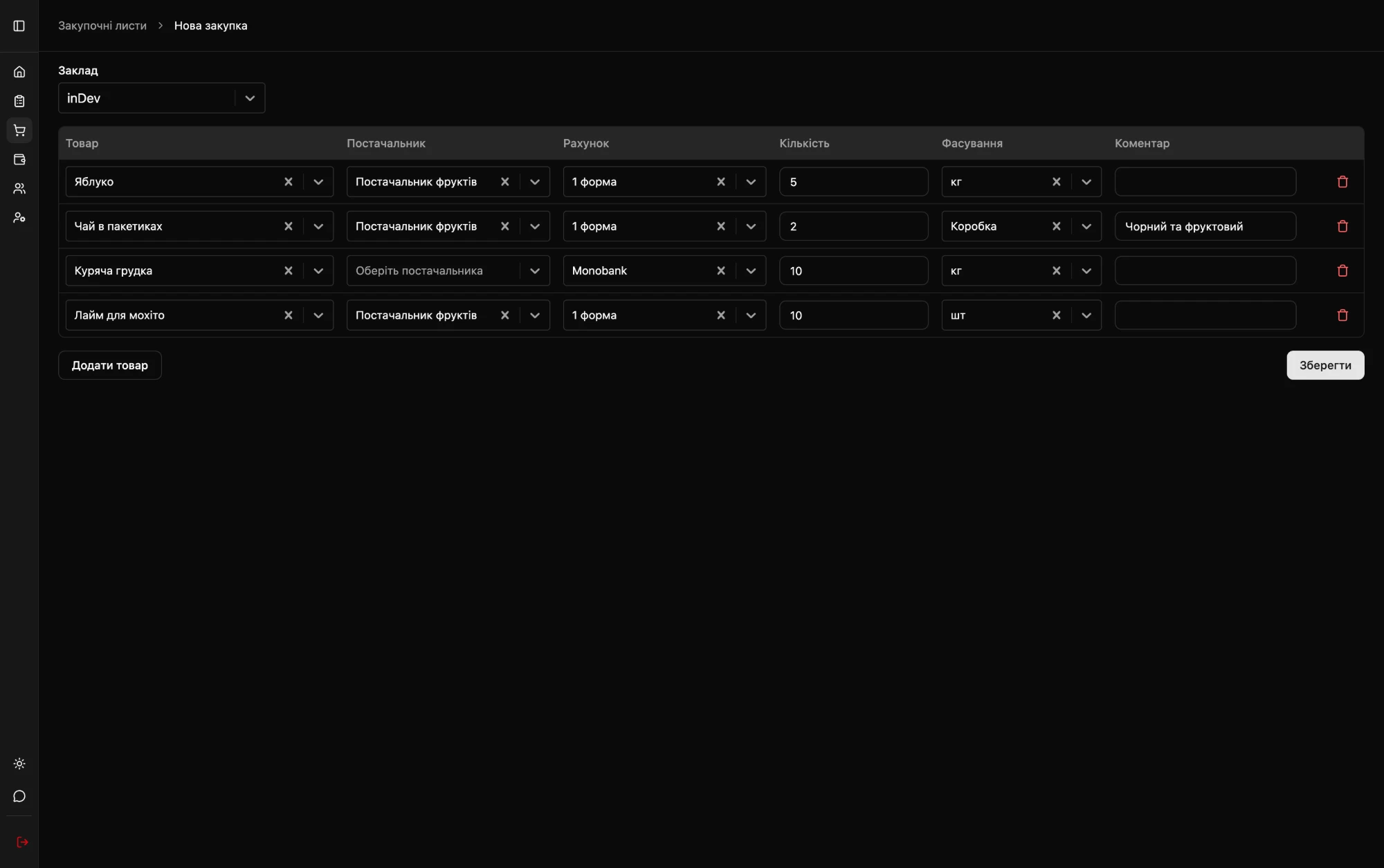Viewport: 1384px width, 868px height.
Task: Toggle theme with the sun icon
Action: (19, 764)
